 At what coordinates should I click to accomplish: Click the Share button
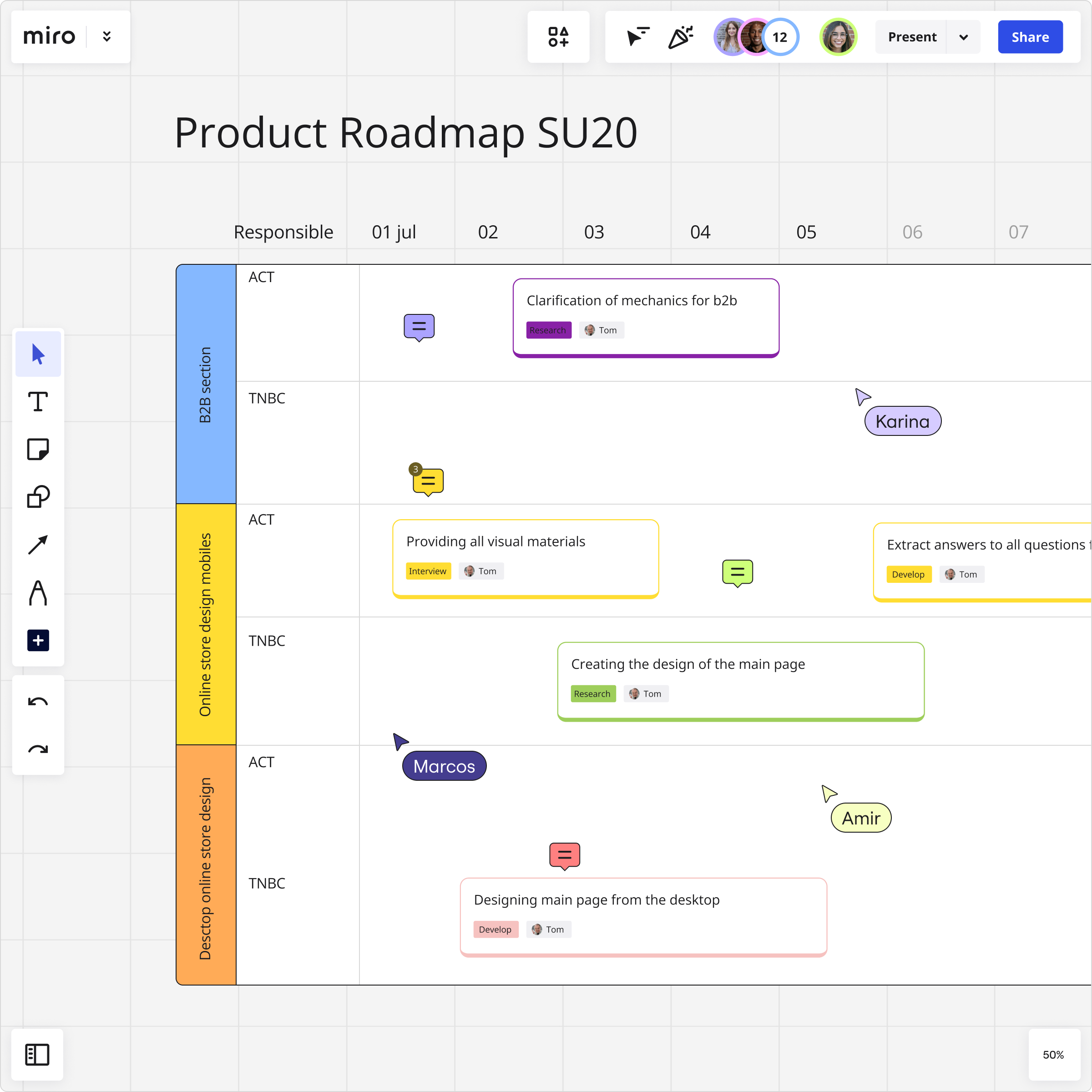[x=1030, y=37]
